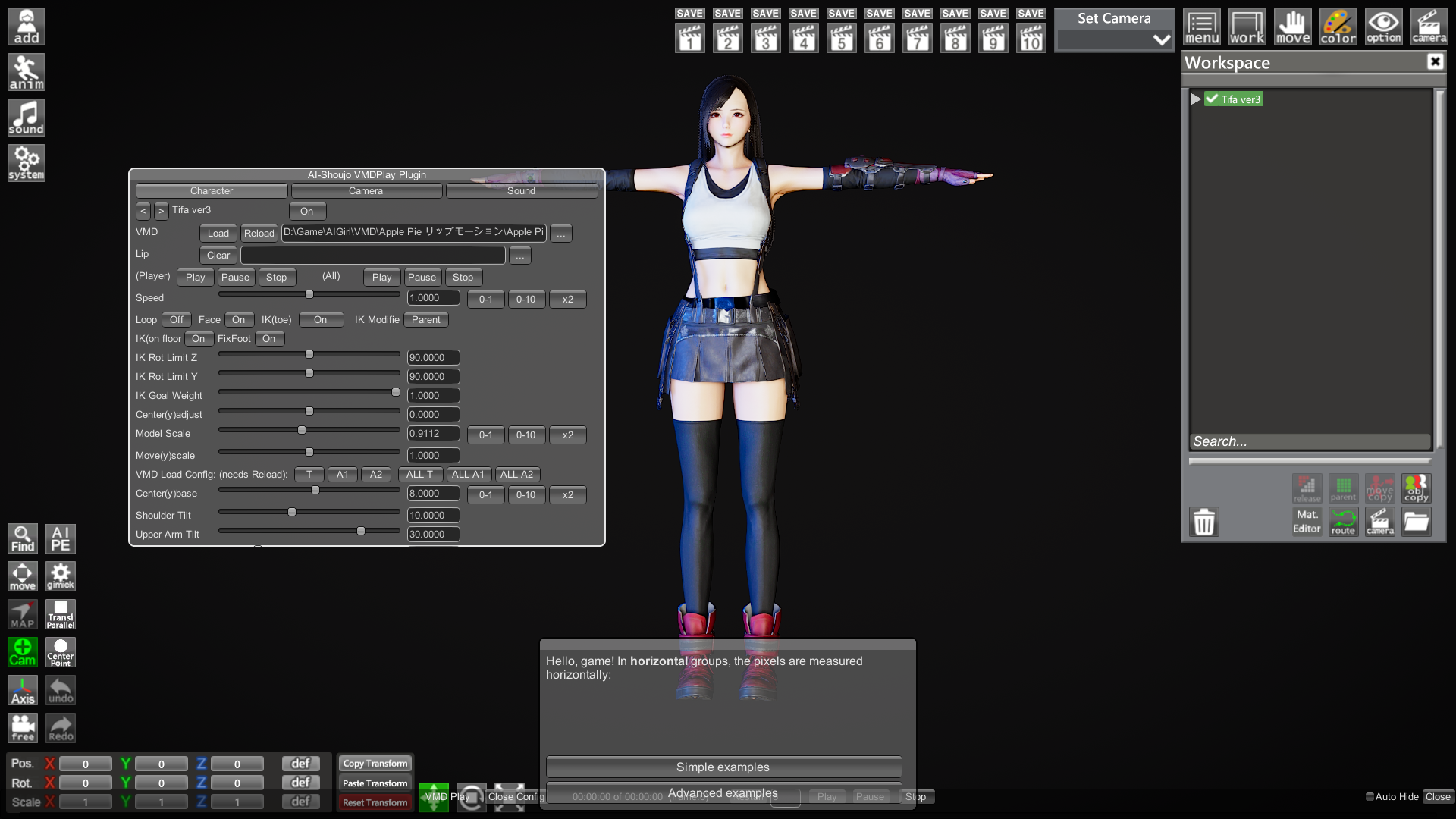Toggle the Loop Off button
Screen dimensions: 1456x819
click(177, 320)
